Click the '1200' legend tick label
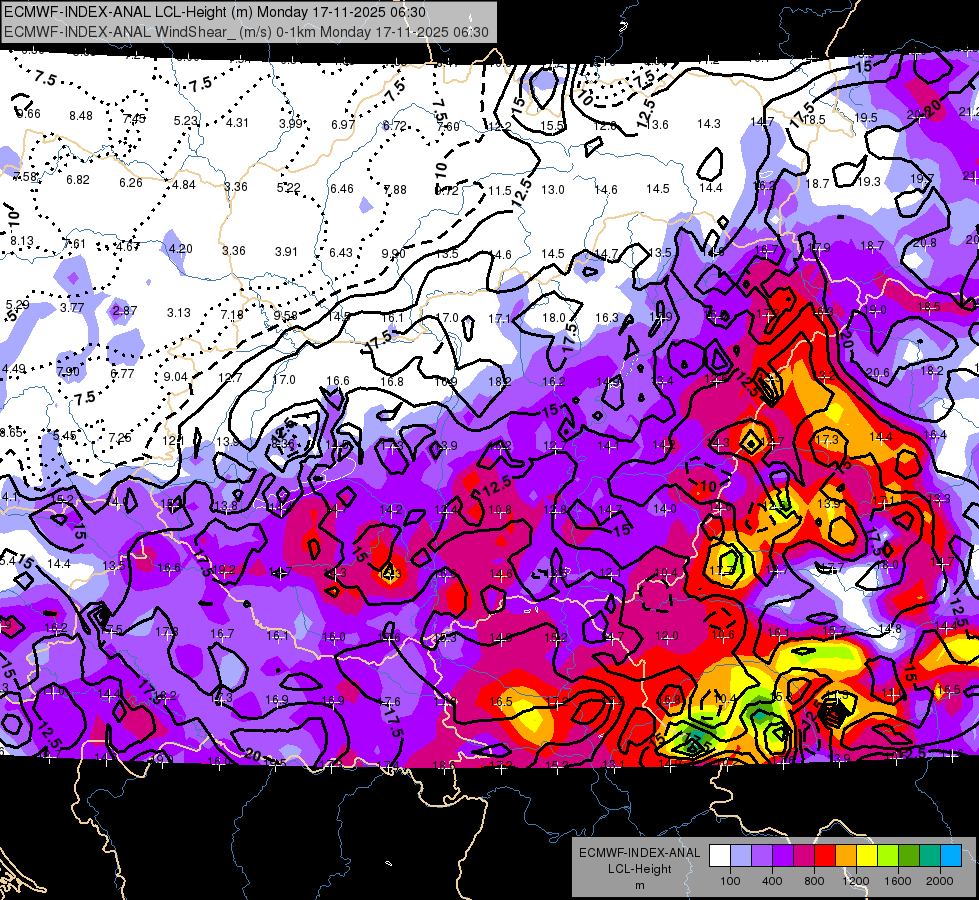979x900 pixels. click(x=856, y=881)
